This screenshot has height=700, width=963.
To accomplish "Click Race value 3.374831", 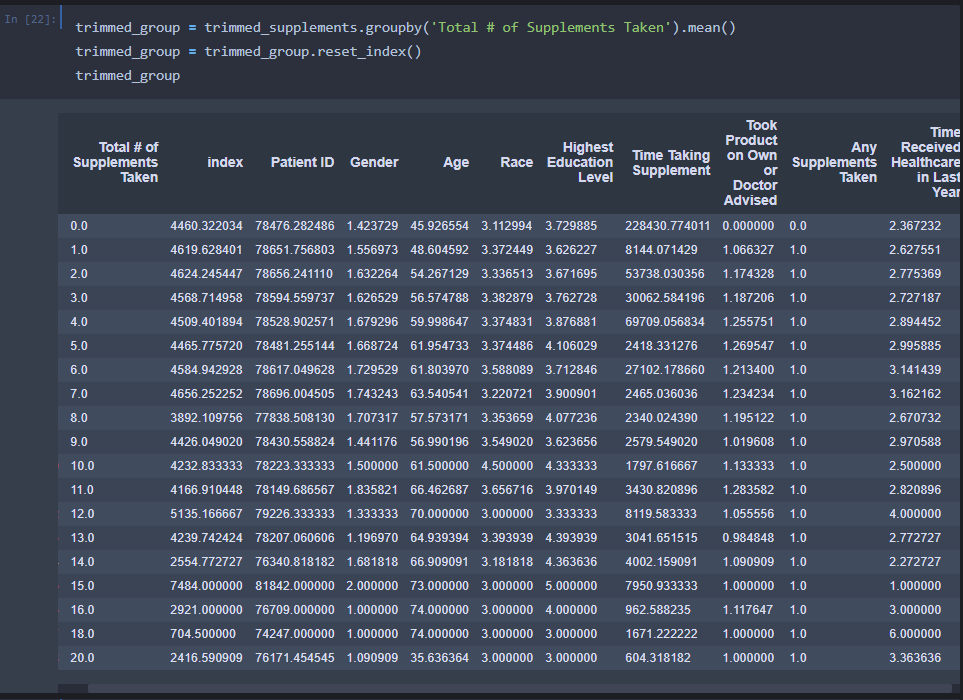I will coord(507,322).
